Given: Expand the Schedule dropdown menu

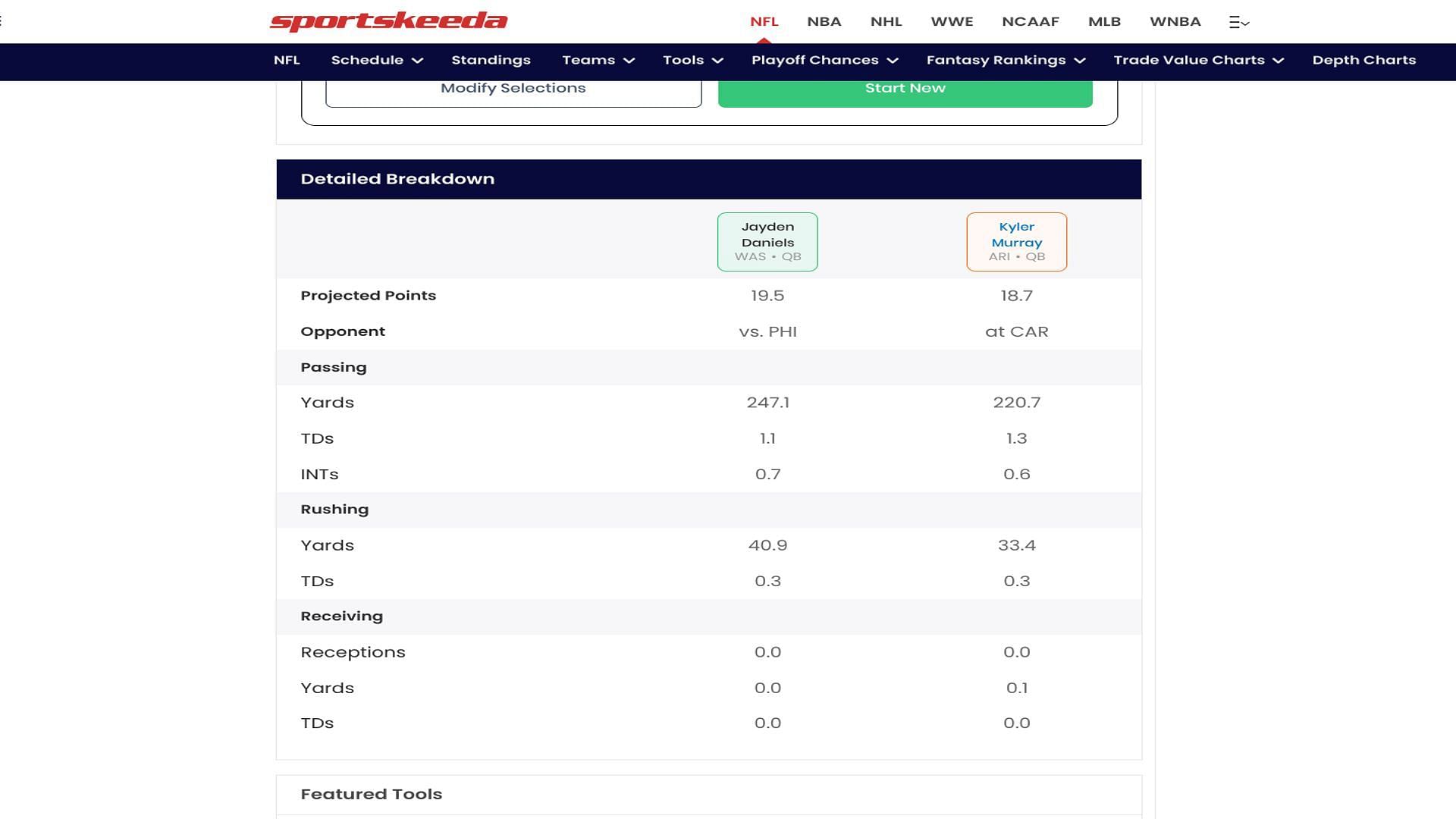Looking at the screenshot, I should pos(377,60).
